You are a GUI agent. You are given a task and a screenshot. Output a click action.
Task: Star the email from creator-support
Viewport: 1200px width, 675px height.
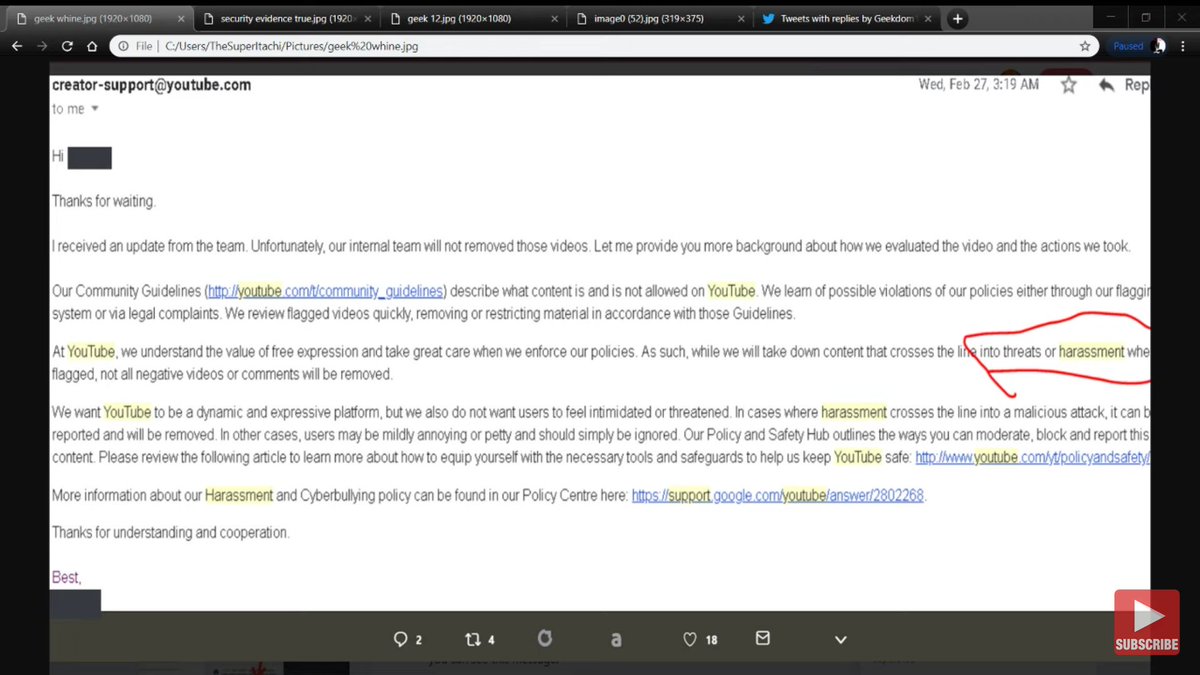(x=1068, y=85)
